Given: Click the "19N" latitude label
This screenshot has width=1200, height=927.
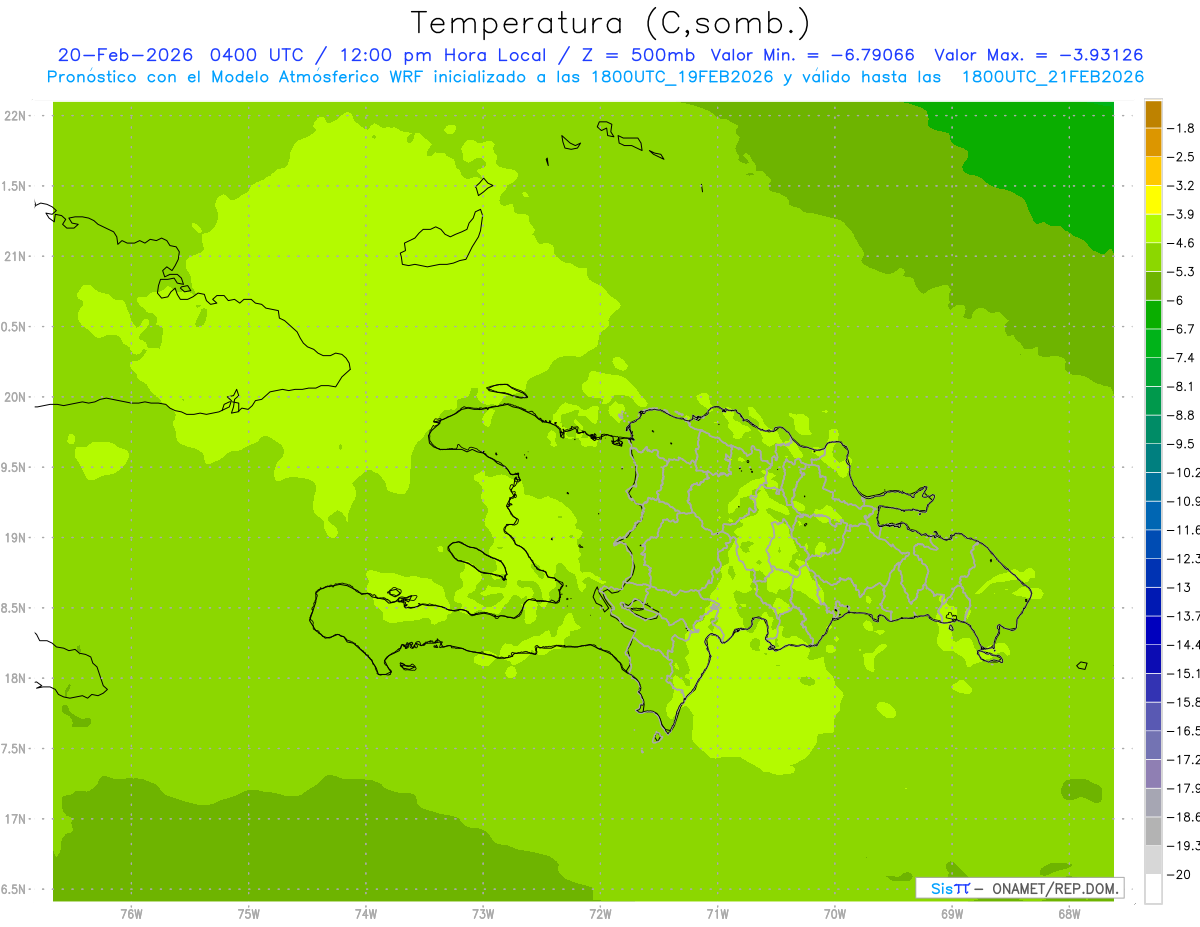Looking at the screenshot, I should [16, 538].
